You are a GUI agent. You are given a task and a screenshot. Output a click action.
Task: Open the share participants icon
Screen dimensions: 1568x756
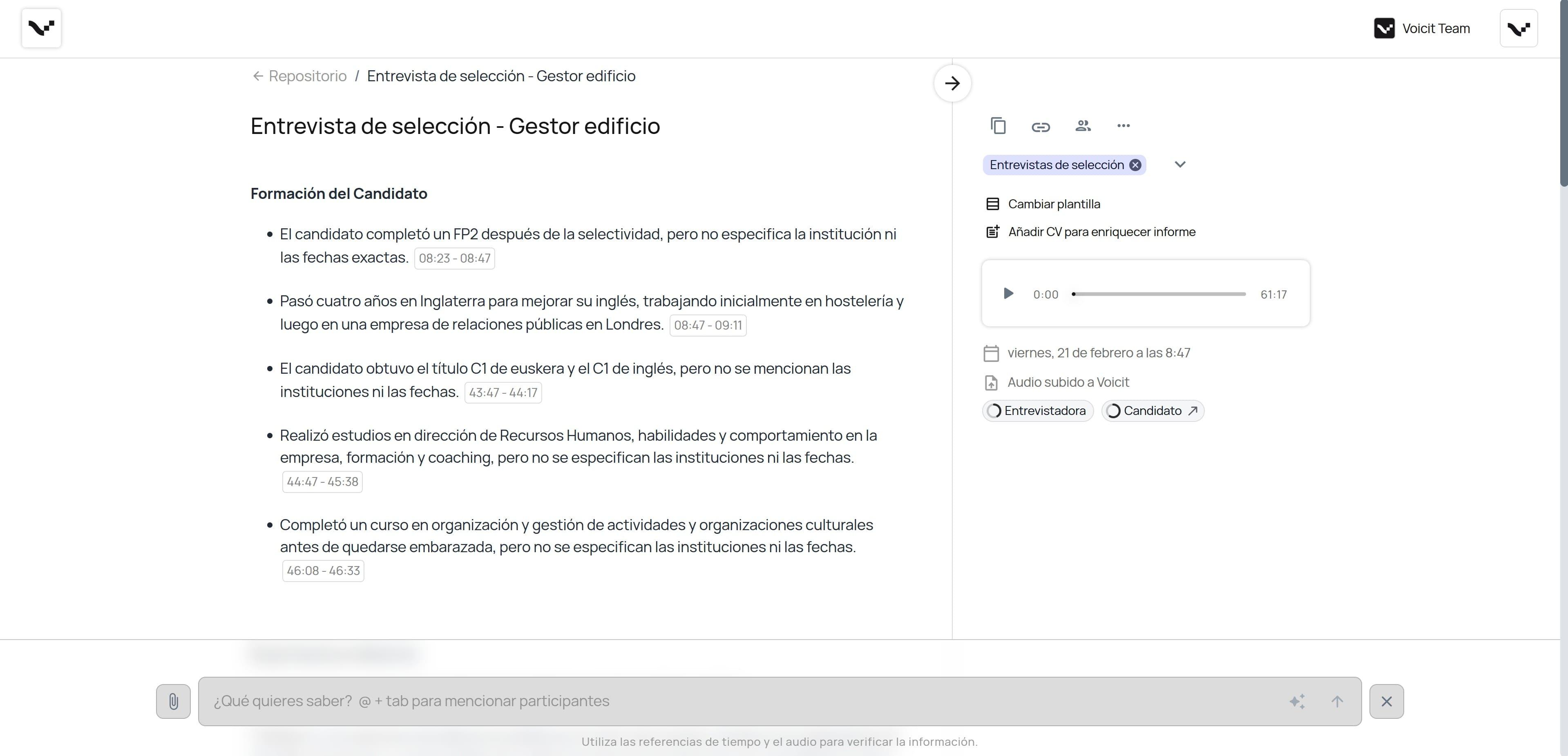1082,126
